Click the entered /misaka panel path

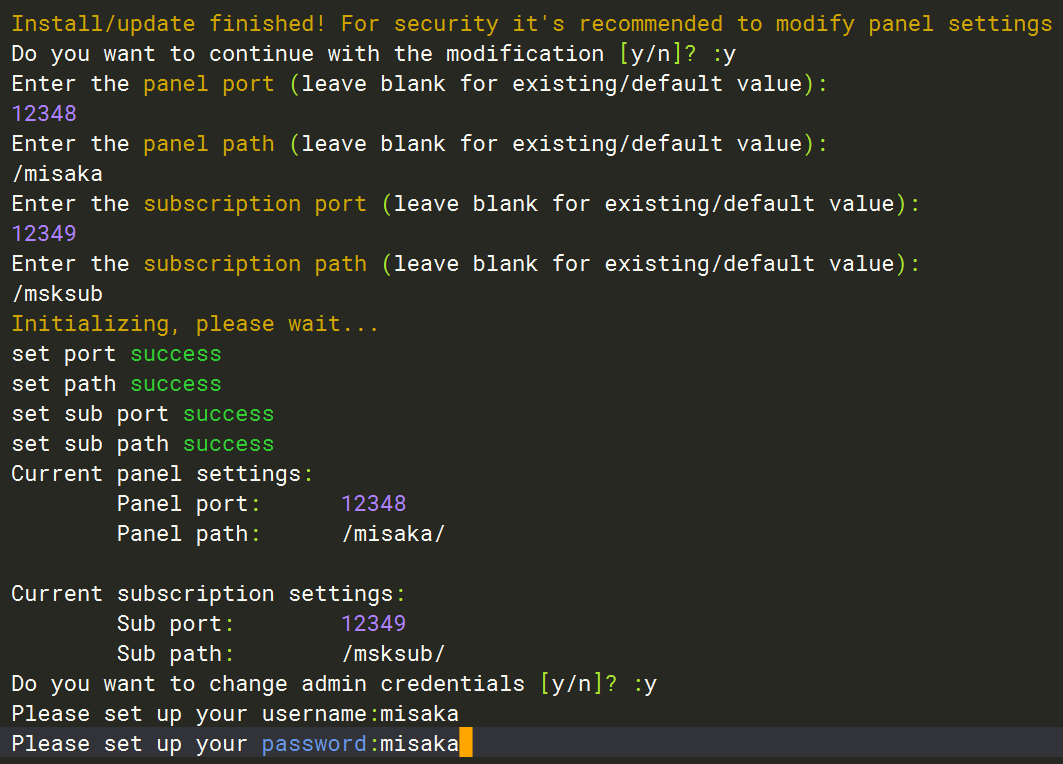click(x=57, y=174)
